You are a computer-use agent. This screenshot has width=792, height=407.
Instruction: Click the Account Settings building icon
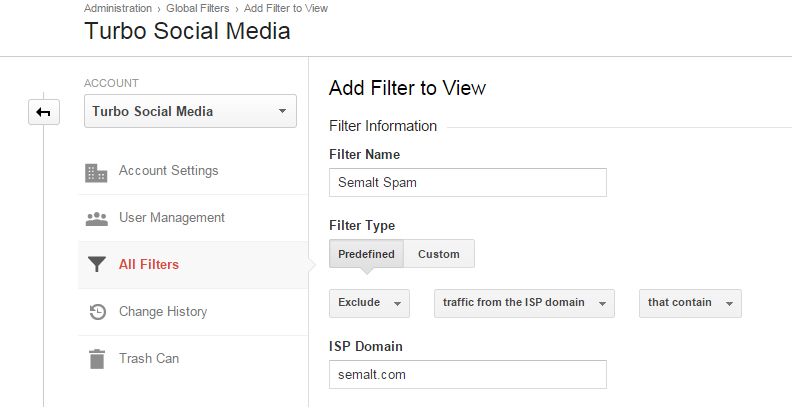point(97,172)
